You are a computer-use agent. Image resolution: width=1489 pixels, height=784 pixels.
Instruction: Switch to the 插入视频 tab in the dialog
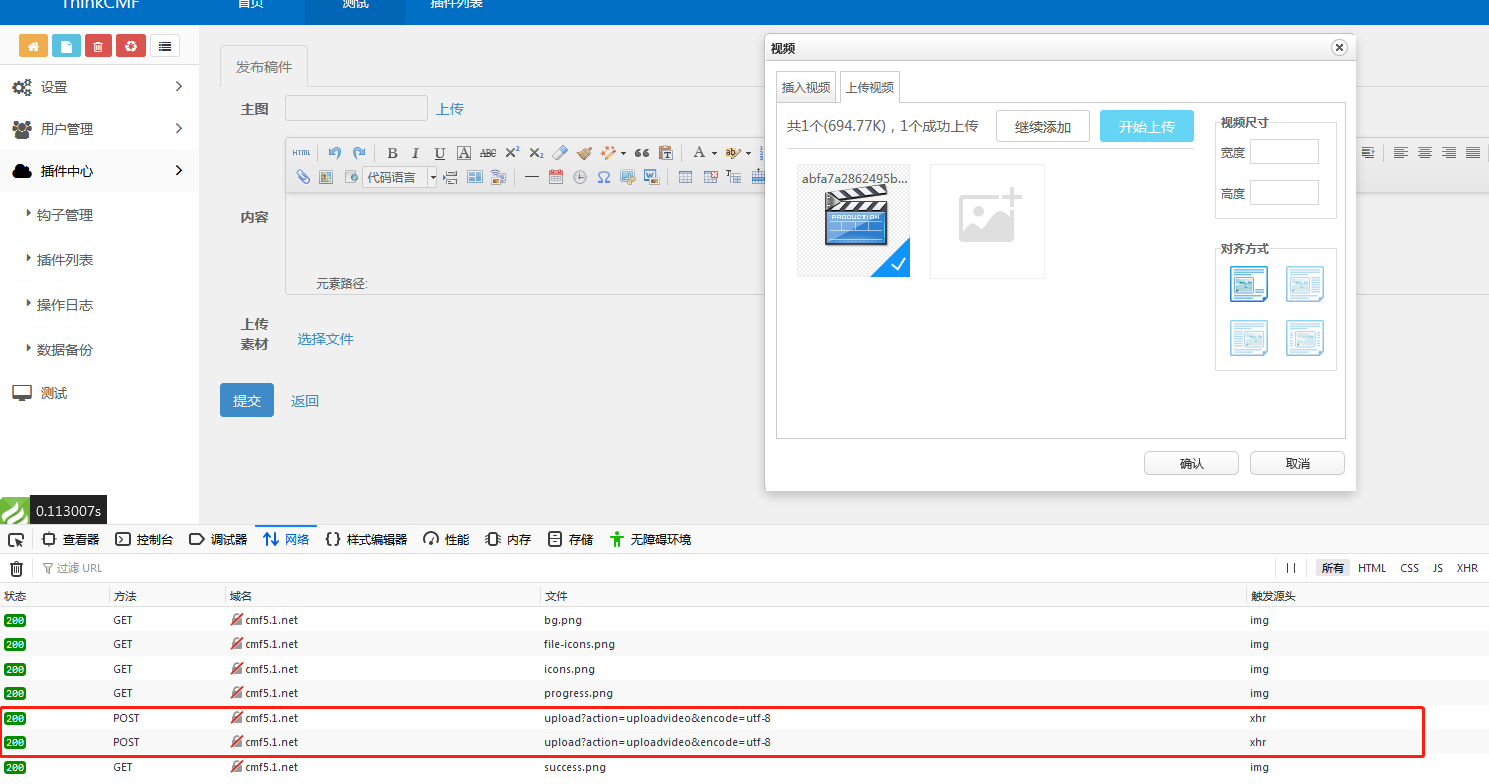[806, 87]
